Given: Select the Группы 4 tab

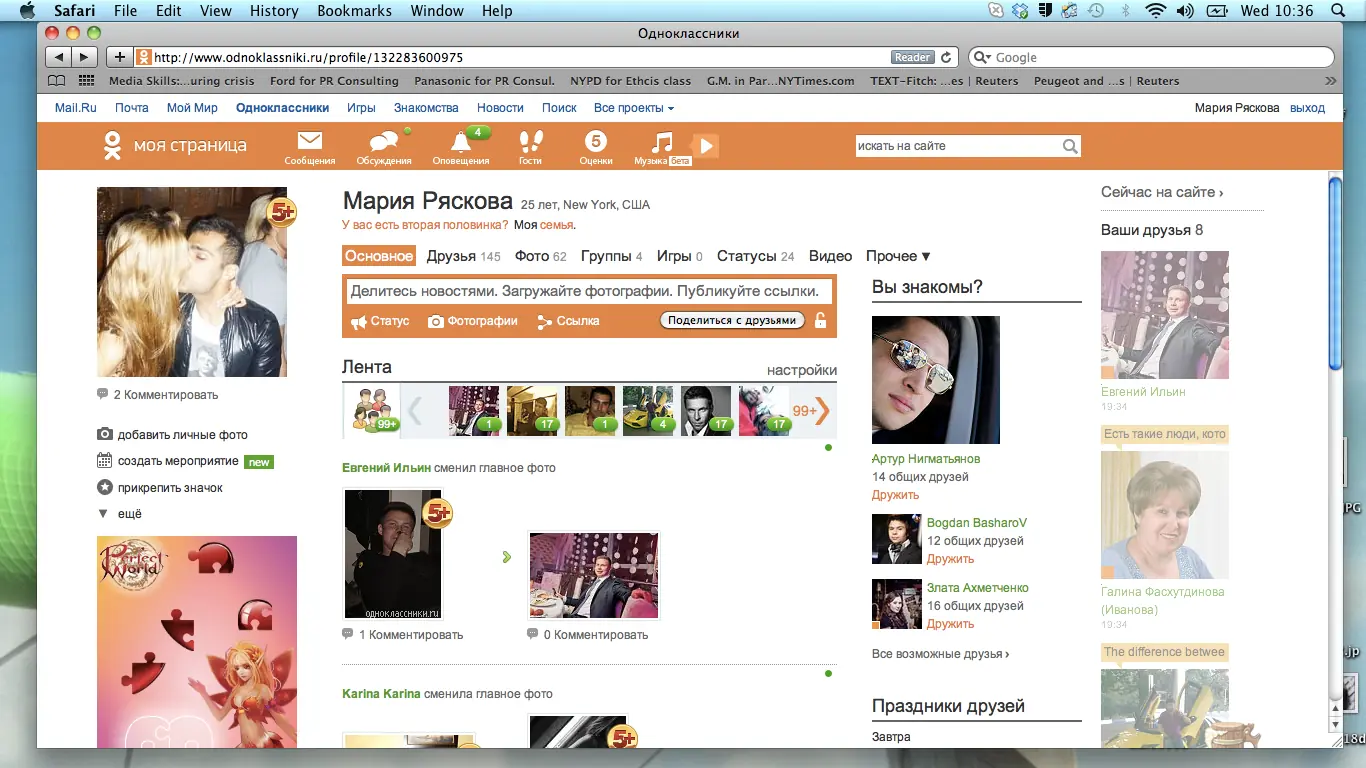Looking at the screenshot, I should [611, 256].
